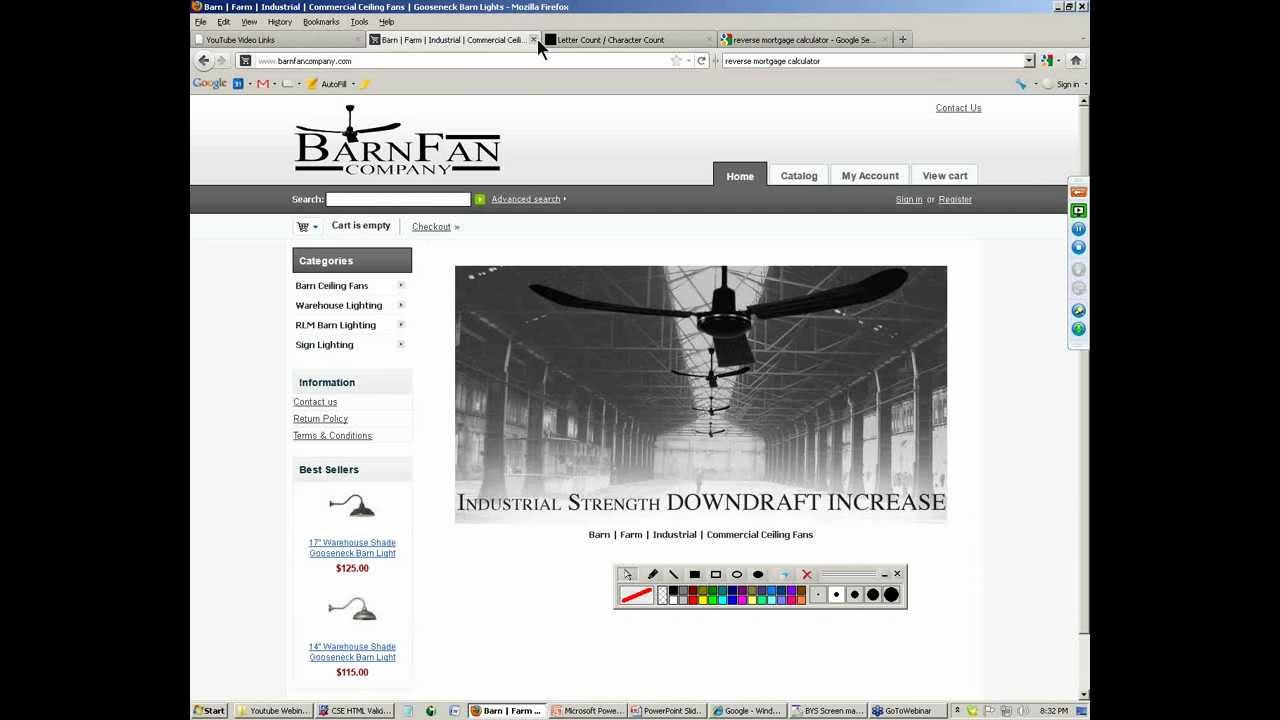Click the bookmark star in the address bar

(676, 61)
